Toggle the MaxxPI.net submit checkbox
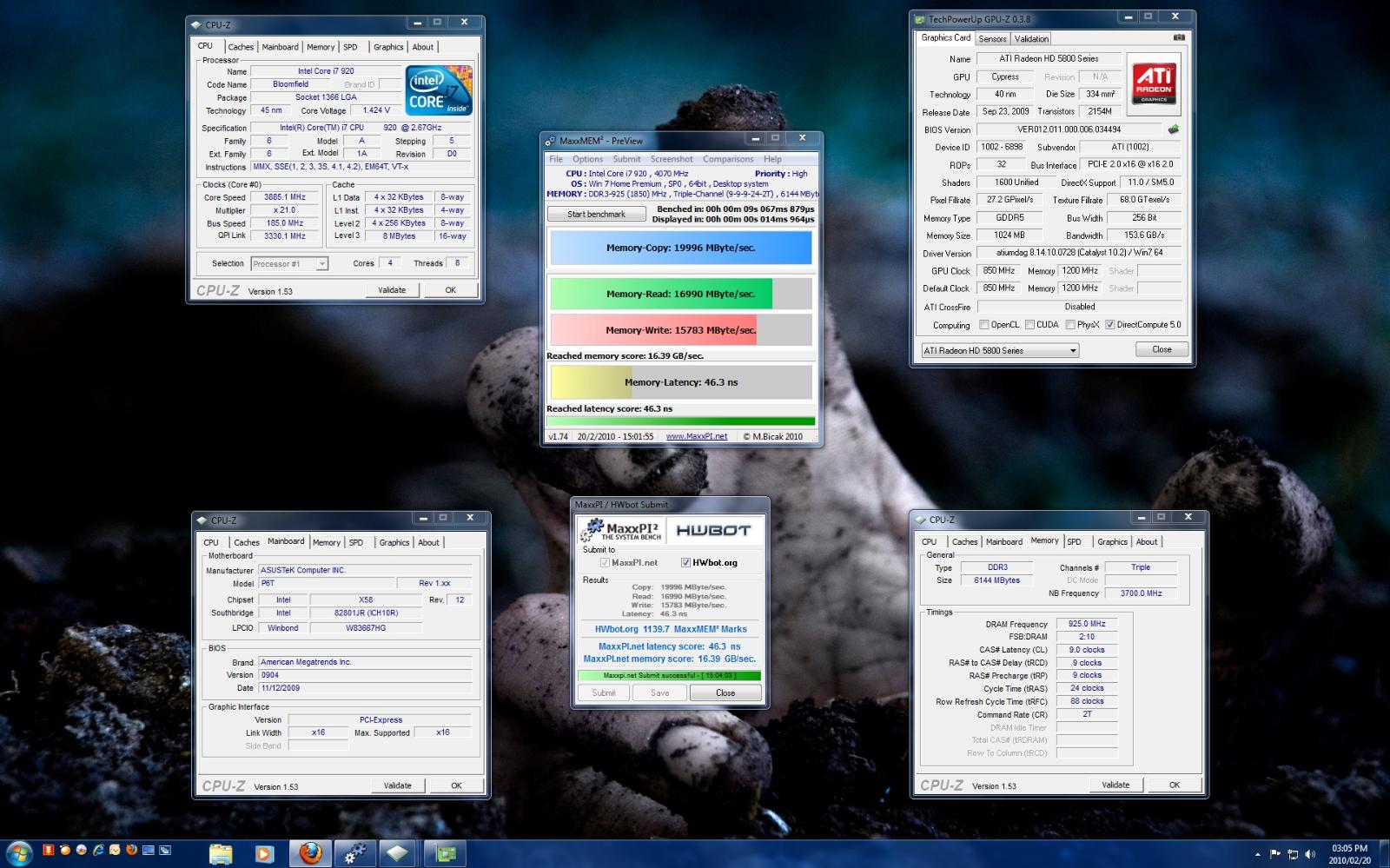1390x868 pixels. pos(605,562)
